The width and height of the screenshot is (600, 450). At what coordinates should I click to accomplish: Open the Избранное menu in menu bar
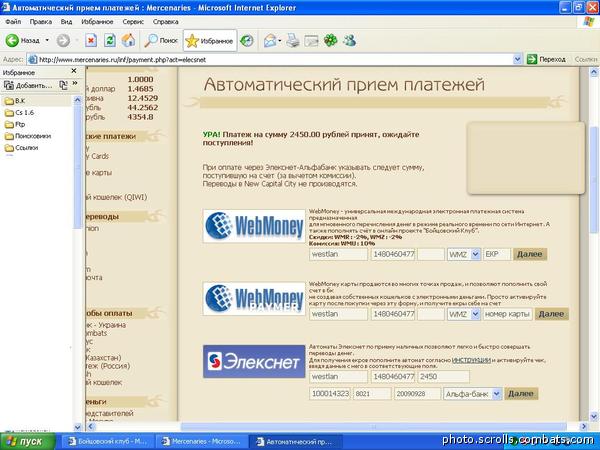click(97, 22)
